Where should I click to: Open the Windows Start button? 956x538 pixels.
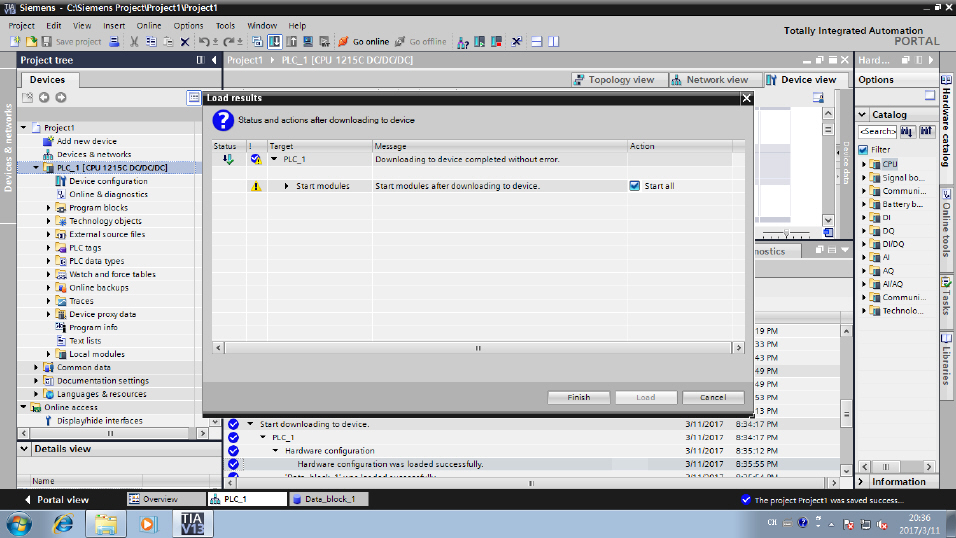[x=19, y=524]
